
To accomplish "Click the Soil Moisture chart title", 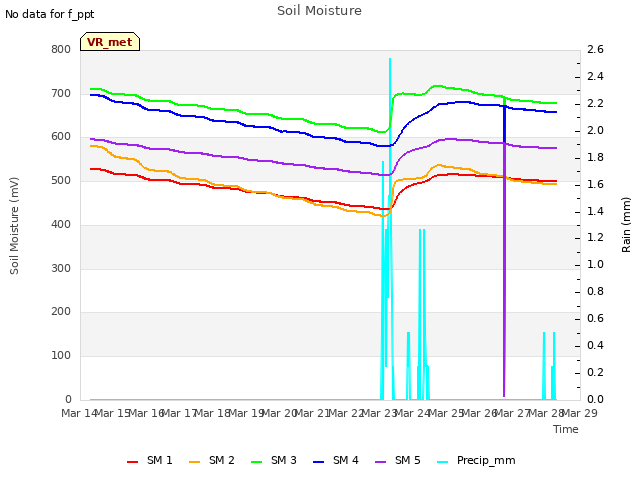I will click(x=319, y=11).
